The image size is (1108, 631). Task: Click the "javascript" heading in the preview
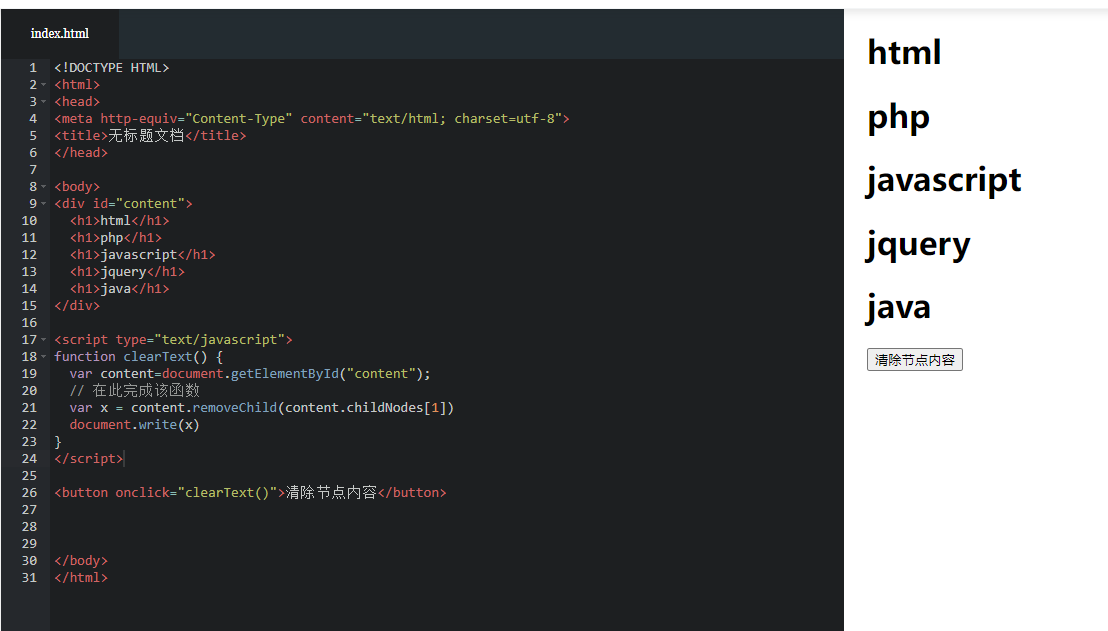coord(943,180)
